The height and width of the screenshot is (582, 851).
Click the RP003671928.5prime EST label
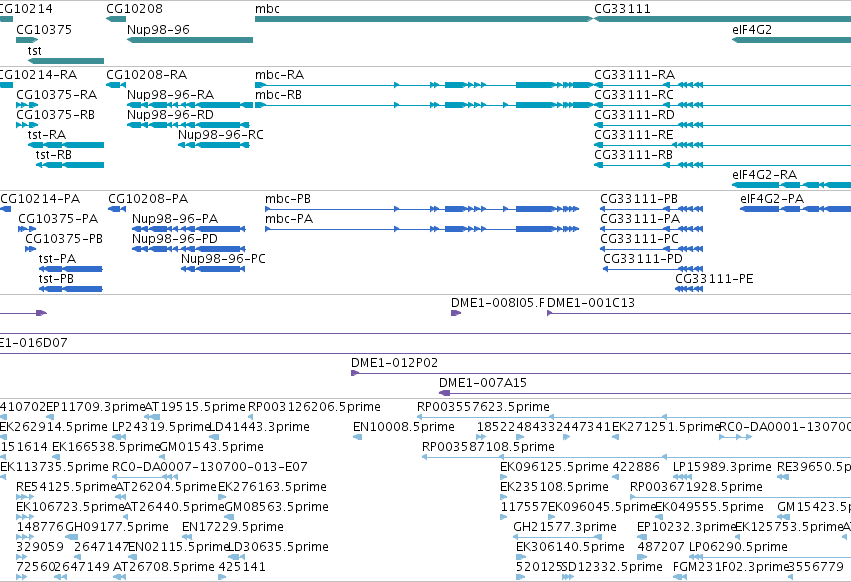click(x=696, y=487)
